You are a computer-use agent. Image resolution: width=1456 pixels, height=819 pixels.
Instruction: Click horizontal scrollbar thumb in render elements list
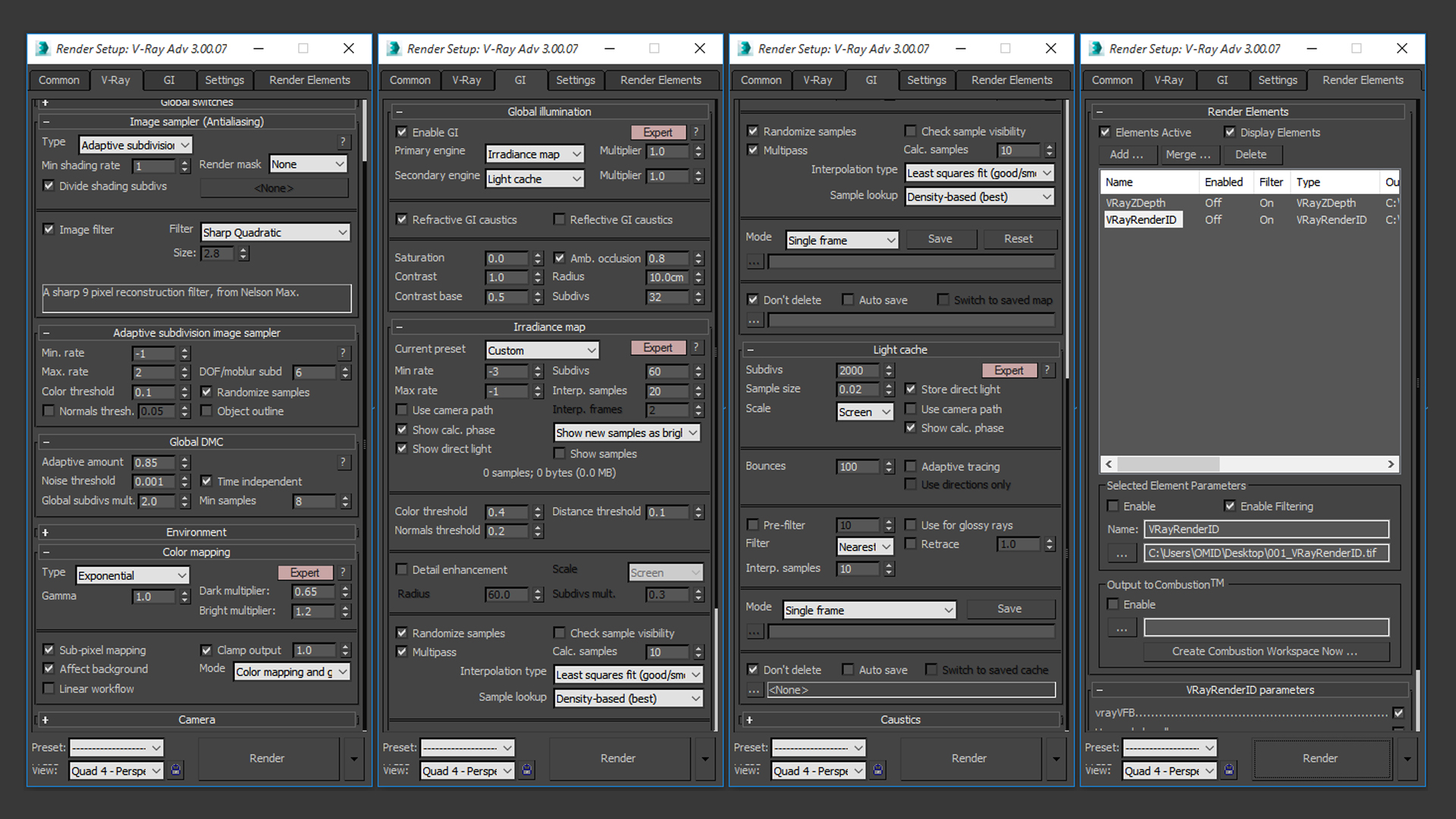(1168, 464)
